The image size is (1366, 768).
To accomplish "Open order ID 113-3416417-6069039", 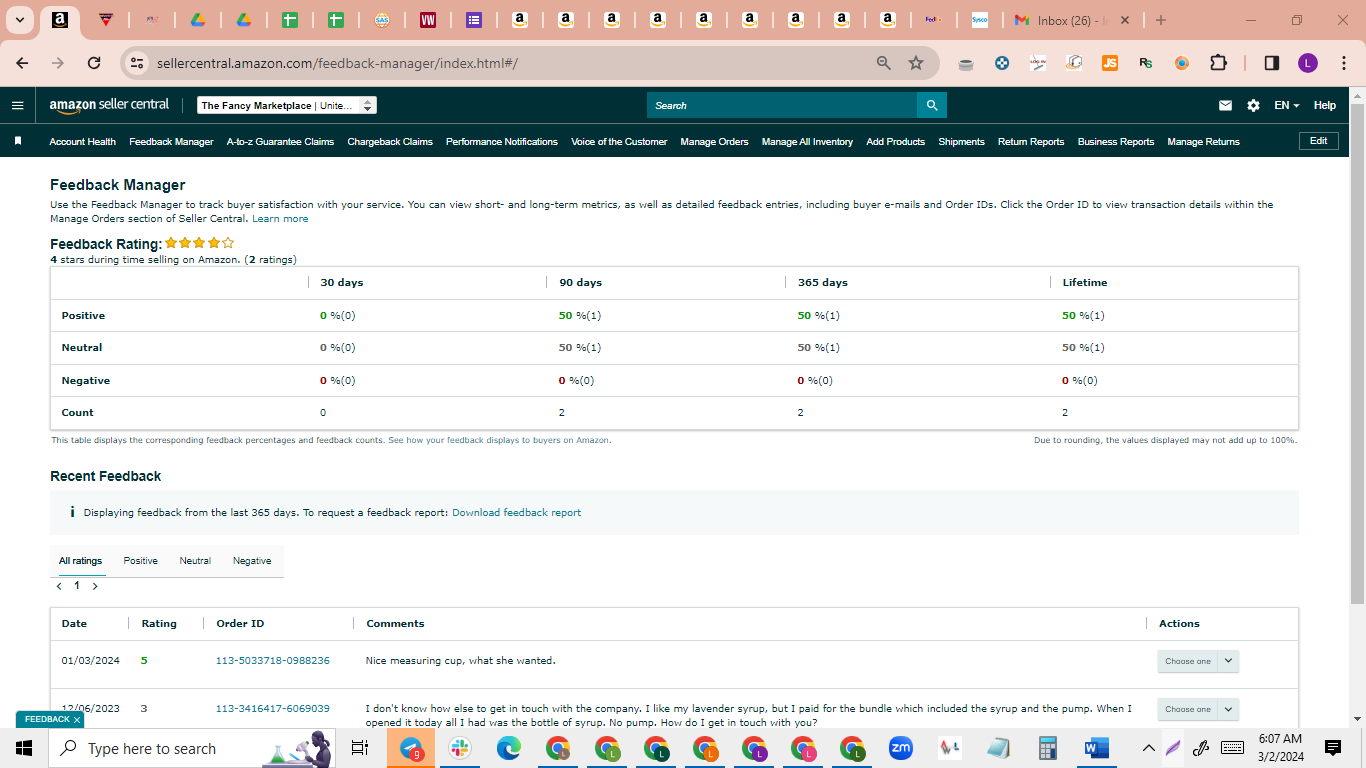I will point(273,709).
